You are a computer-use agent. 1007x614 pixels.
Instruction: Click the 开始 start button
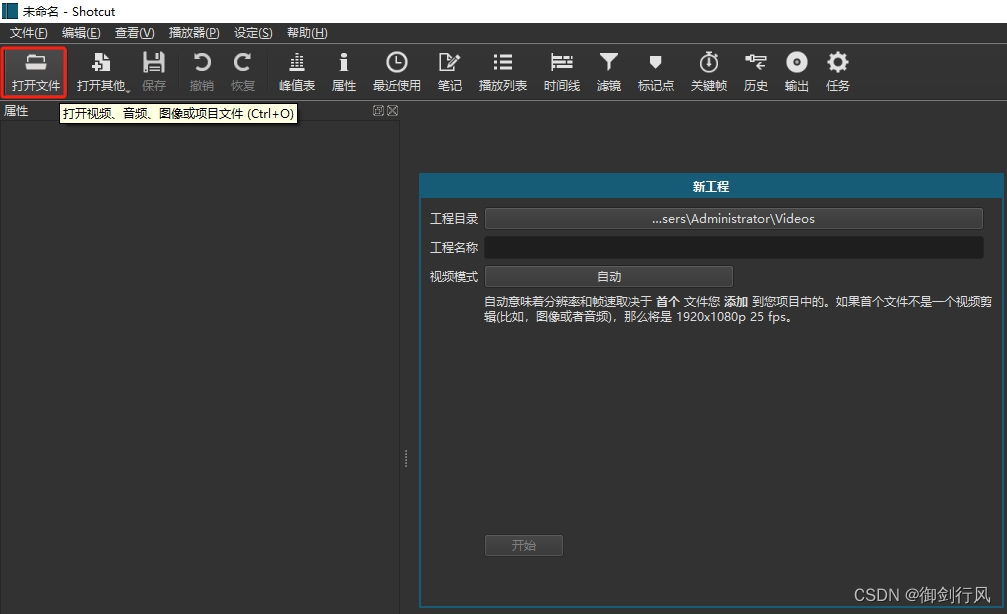(x=523, y=545)
